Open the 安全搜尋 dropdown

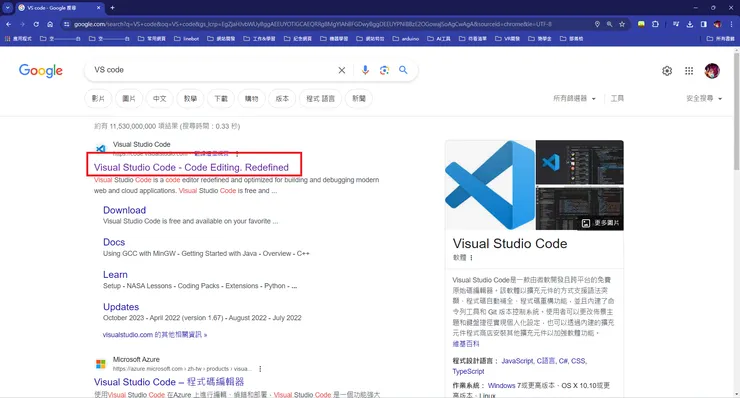pos(704,98)
